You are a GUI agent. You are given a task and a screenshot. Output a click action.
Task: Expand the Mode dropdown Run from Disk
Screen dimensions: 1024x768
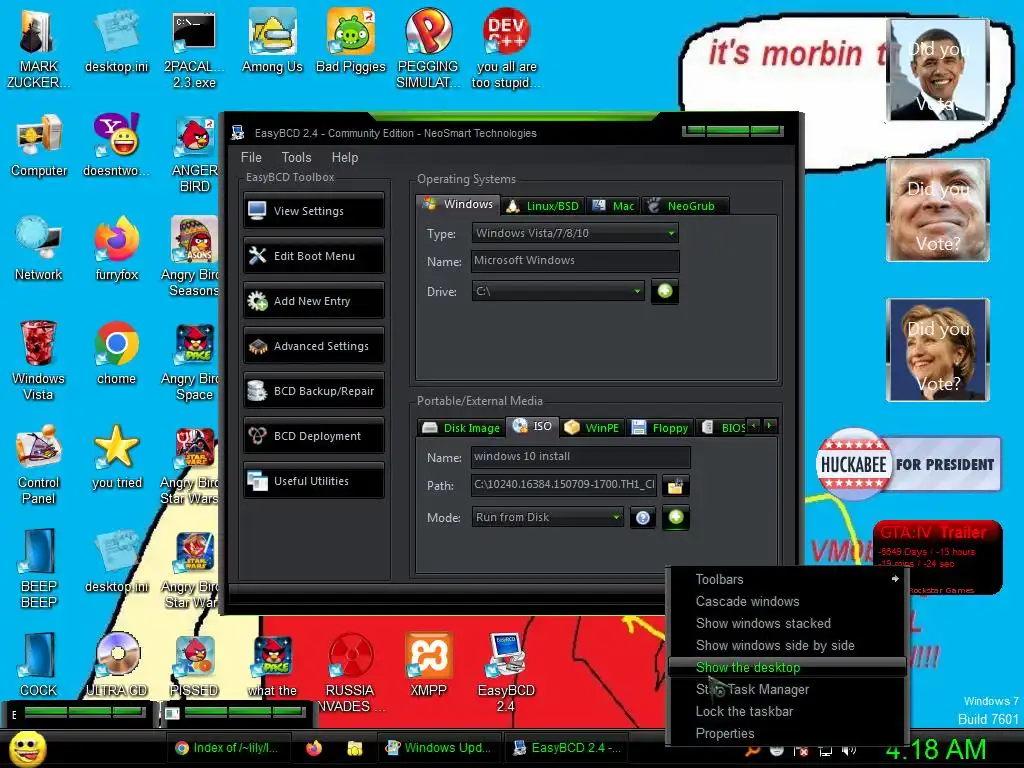click(x=547, y=517)
